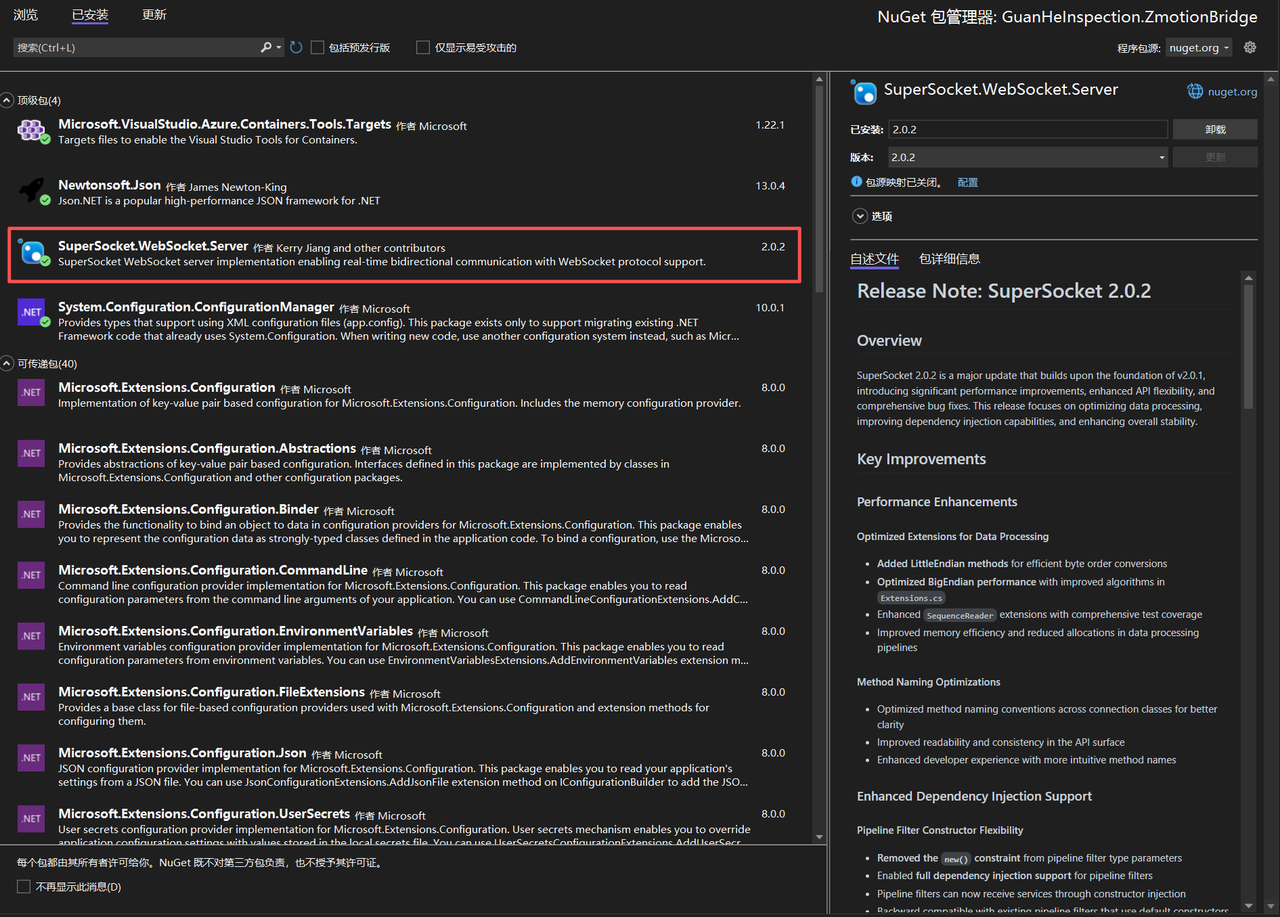Open the nuget.org link
Viewport: 1280px width, 917px height.
point(1232,91)
